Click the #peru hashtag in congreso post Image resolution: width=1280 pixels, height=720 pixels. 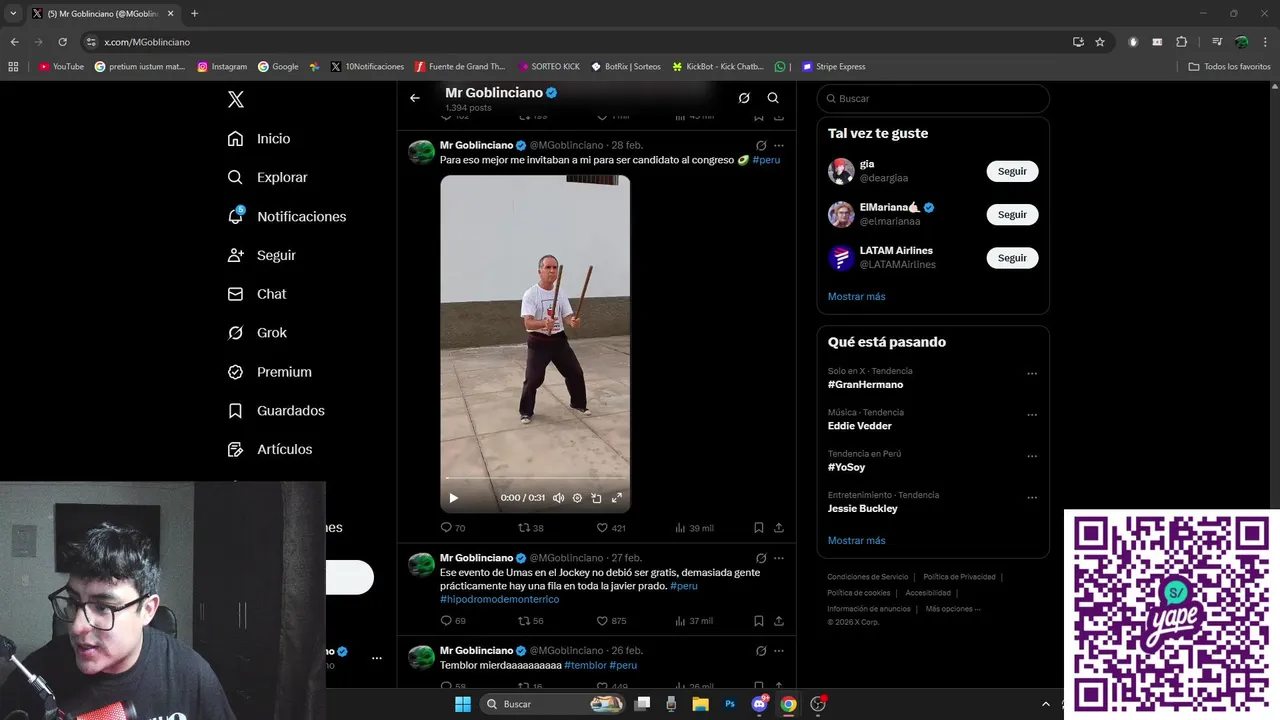pos(766,160)
